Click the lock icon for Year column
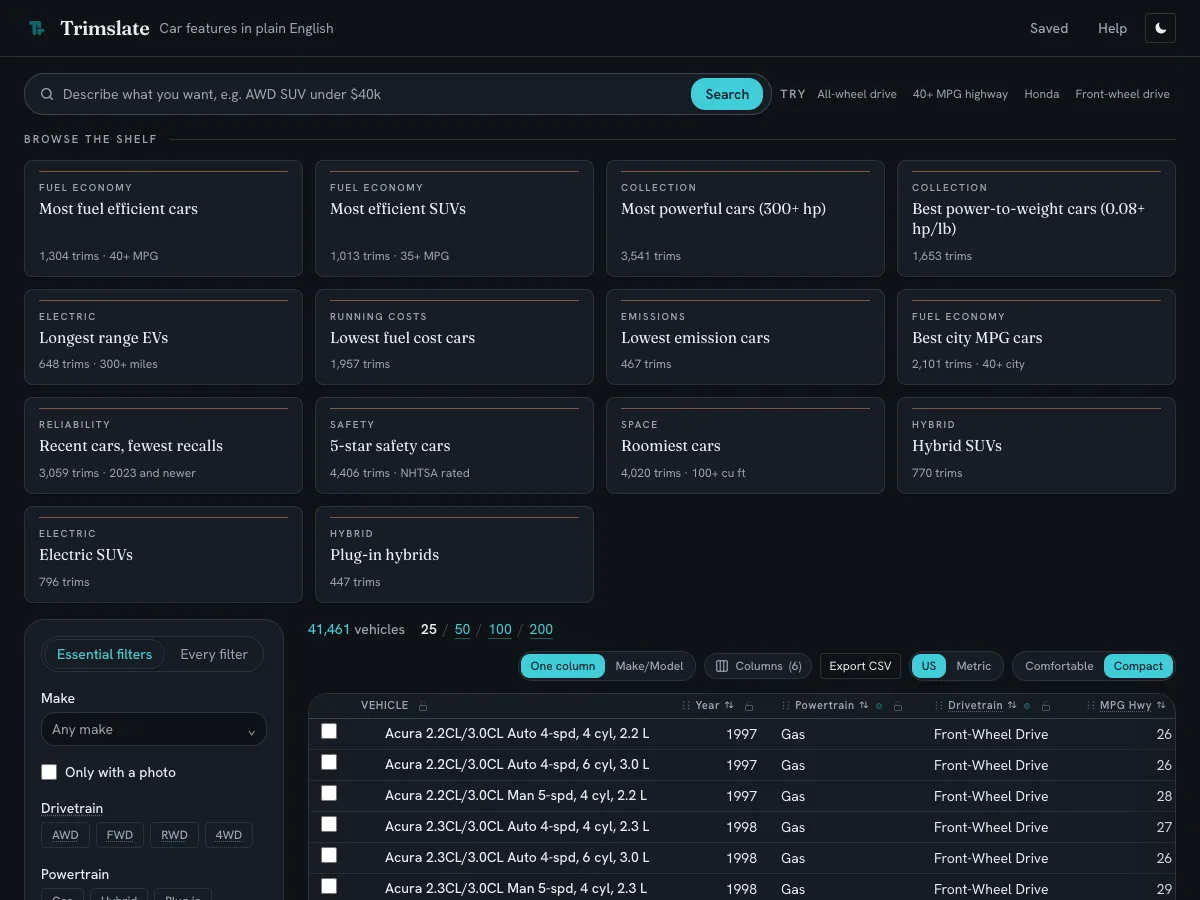 [749, 706]
